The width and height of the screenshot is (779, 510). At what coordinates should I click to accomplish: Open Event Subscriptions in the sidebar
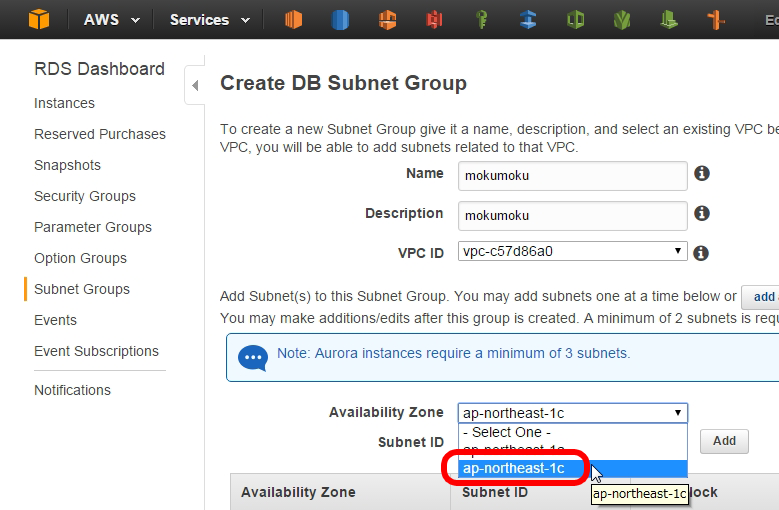[96, 351]
